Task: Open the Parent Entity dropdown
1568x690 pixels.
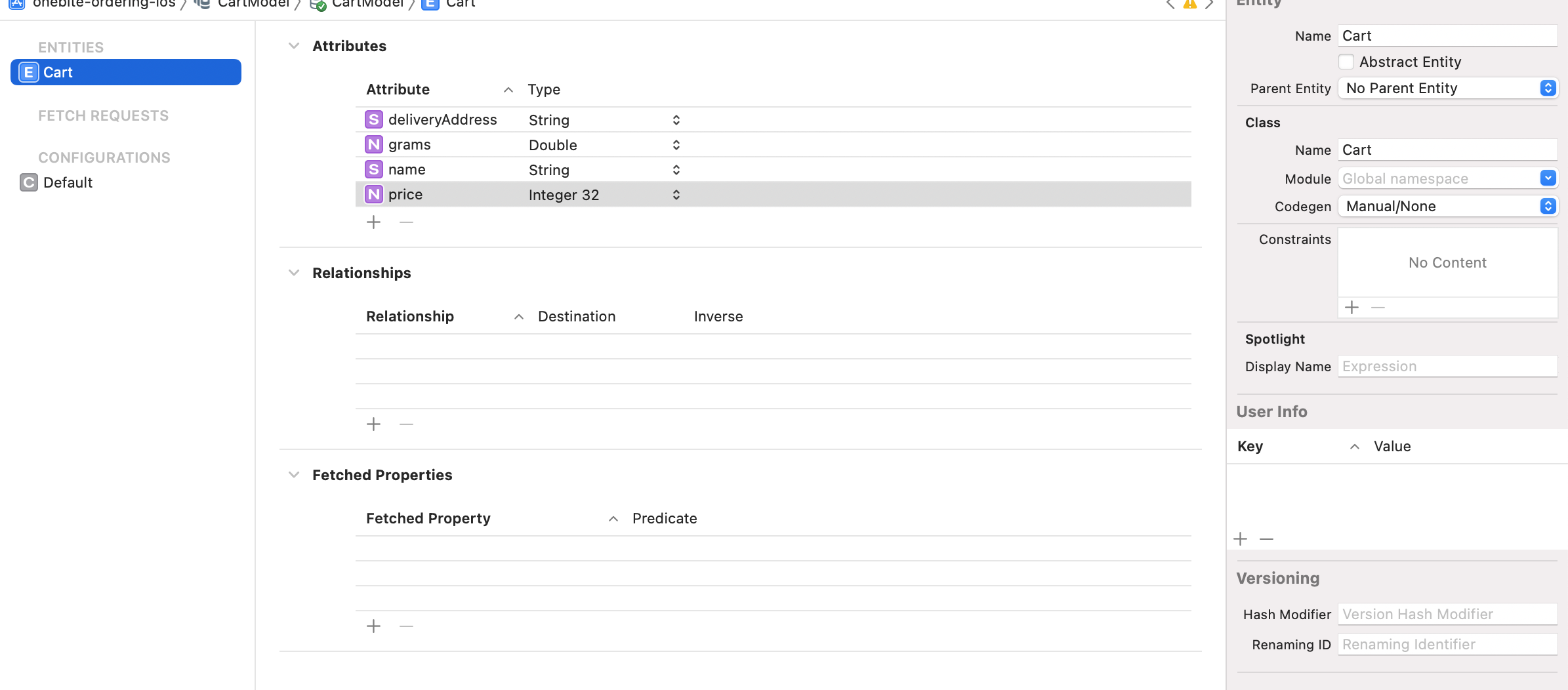Action: click(1448, 88)
